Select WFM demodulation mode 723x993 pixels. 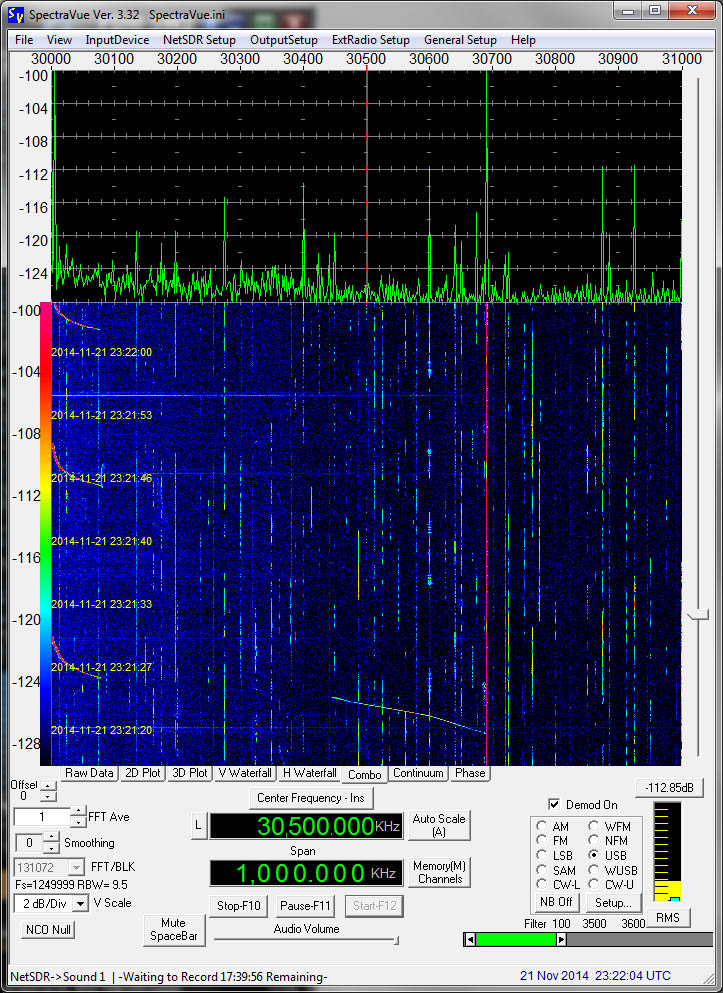pyautogui.click(x=593, y=826)
